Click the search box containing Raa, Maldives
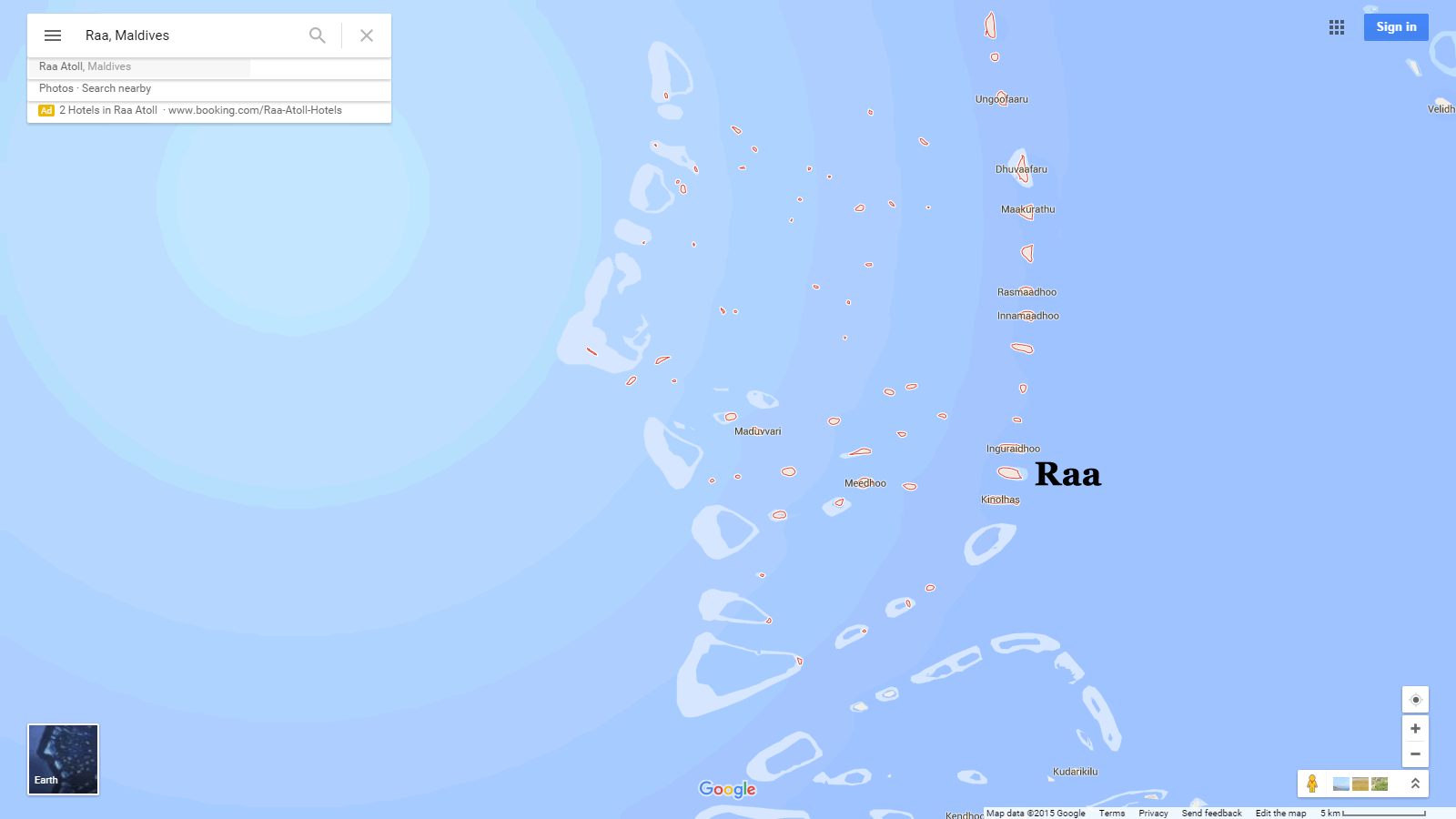This screenshot has height=819, width=1456. pyautogui.click(x=191, y=35)
